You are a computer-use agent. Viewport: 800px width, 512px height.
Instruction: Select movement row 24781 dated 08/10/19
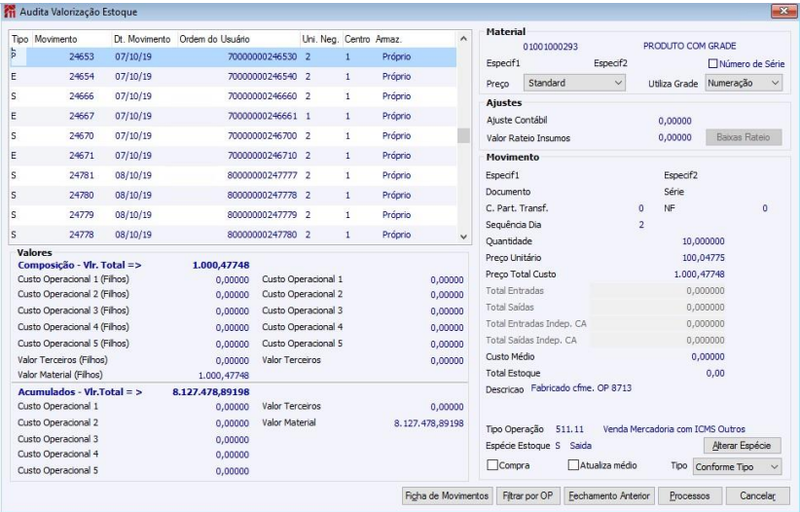233,175
